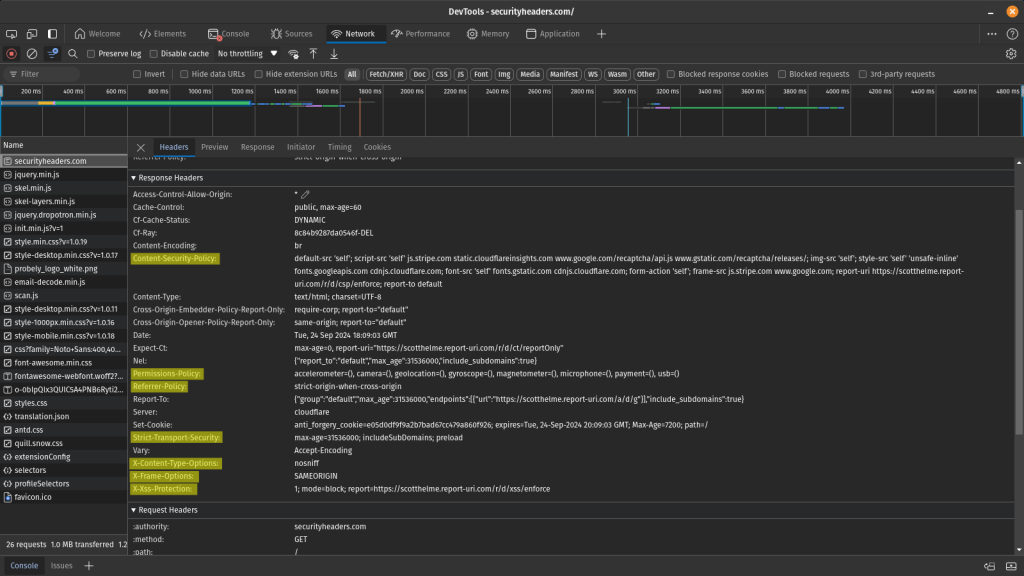This screenshot has width=1024, height=576.
Task: Edit Access-Control-Allow-Origin with the pencil control
Action: click(304, 194)
